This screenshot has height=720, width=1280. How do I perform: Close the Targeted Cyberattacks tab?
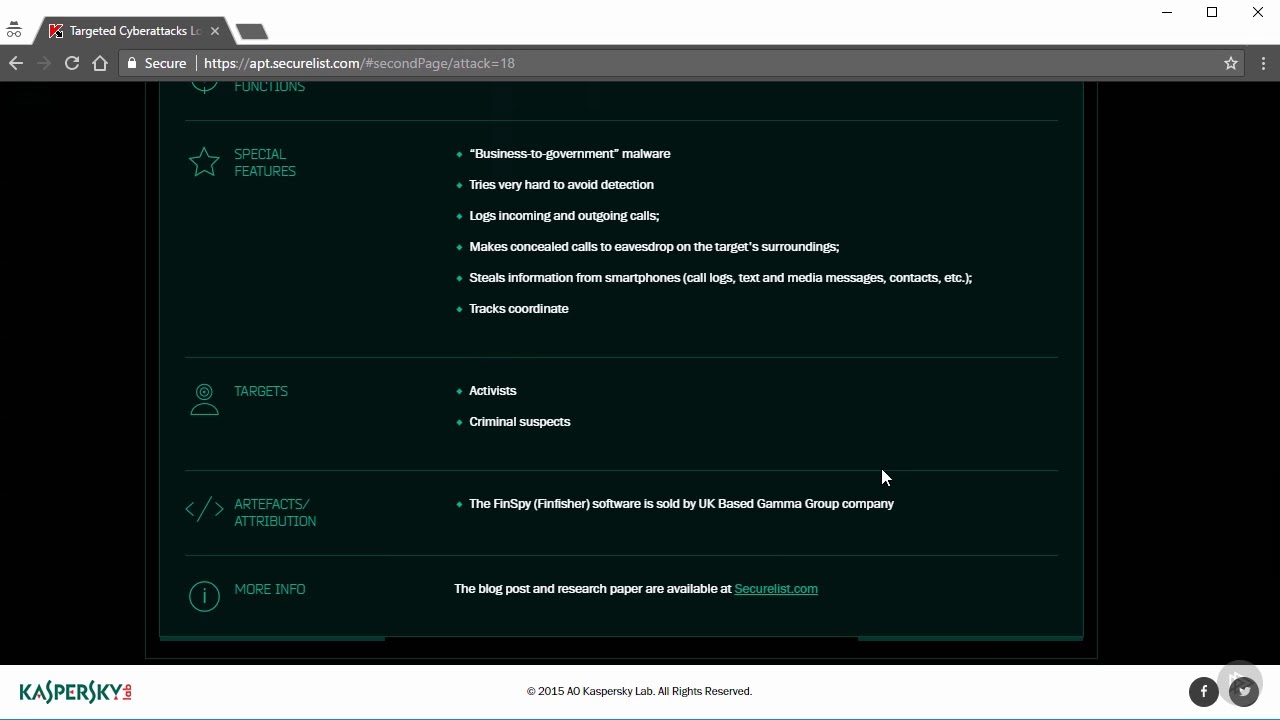[x=214, y=31]
